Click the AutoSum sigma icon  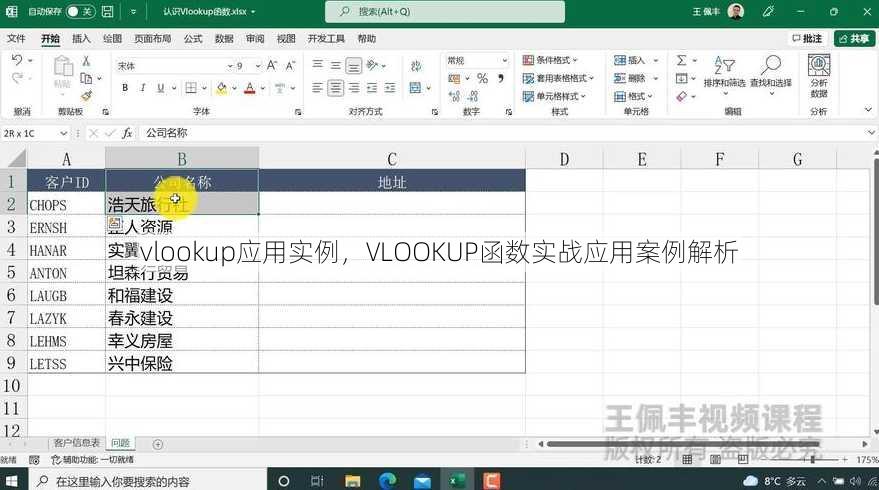681,60
